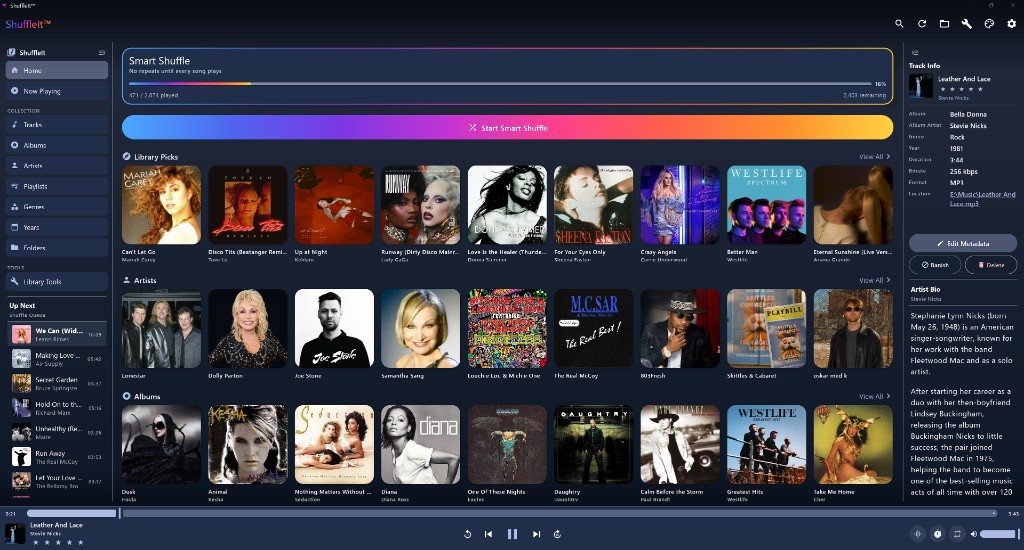1024x550 pixels.
Task: Select Making Love by Air Supply in queue
Action: (57, 359)
